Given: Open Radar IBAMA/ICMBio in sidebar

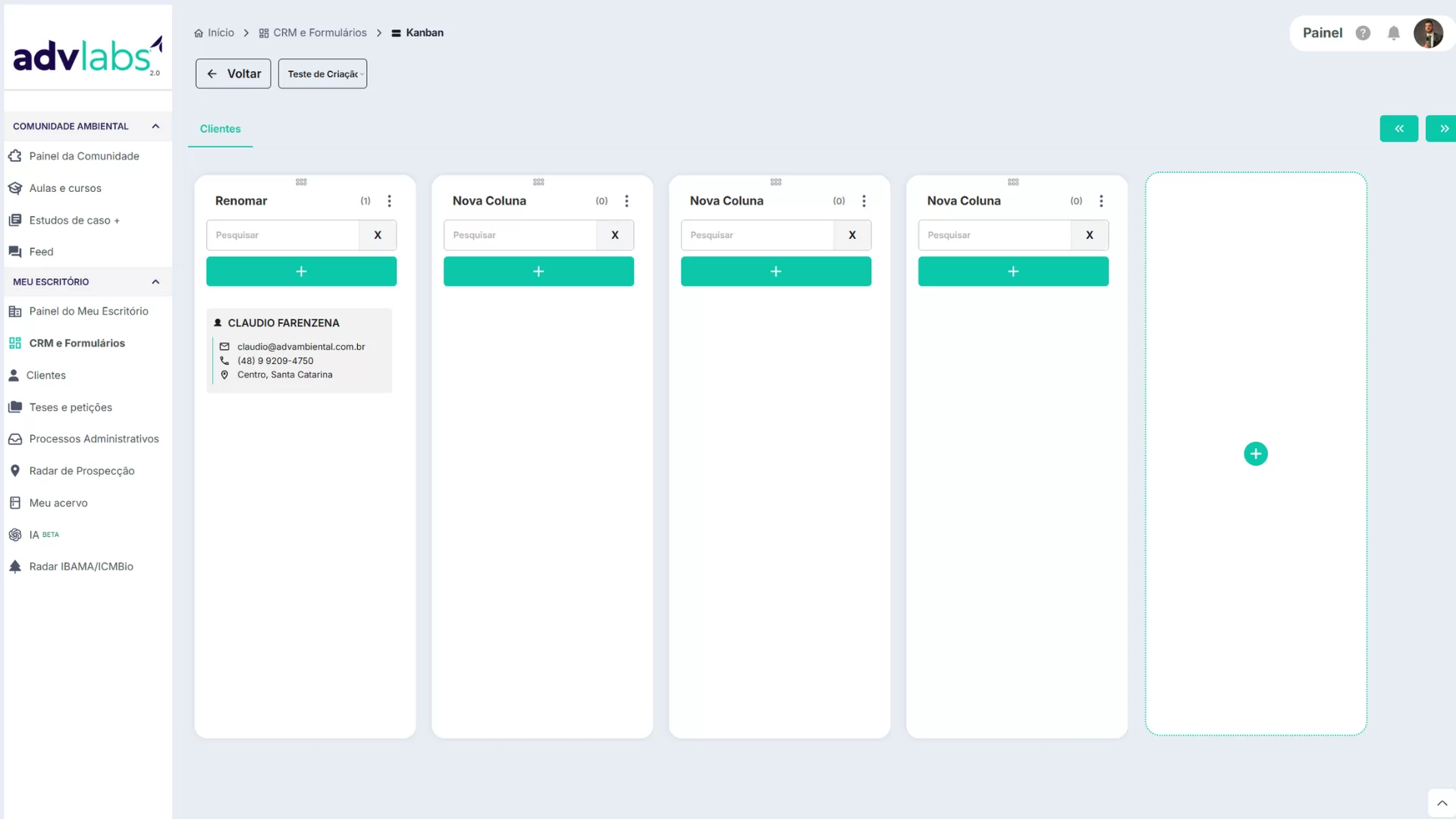Looking at the screenshot, I should [80, 566].
